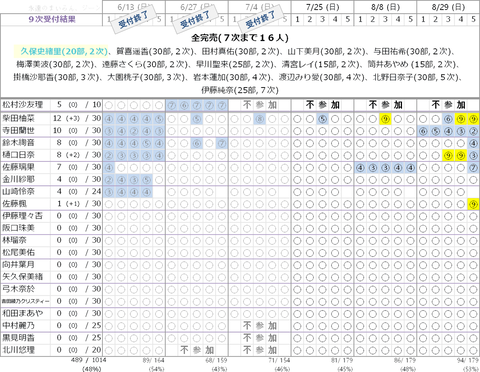This screenshot has height=372, width=480.
Task: Click 与田祐希(30部, 2次) in the sold-out list
Action: point(411,51)
